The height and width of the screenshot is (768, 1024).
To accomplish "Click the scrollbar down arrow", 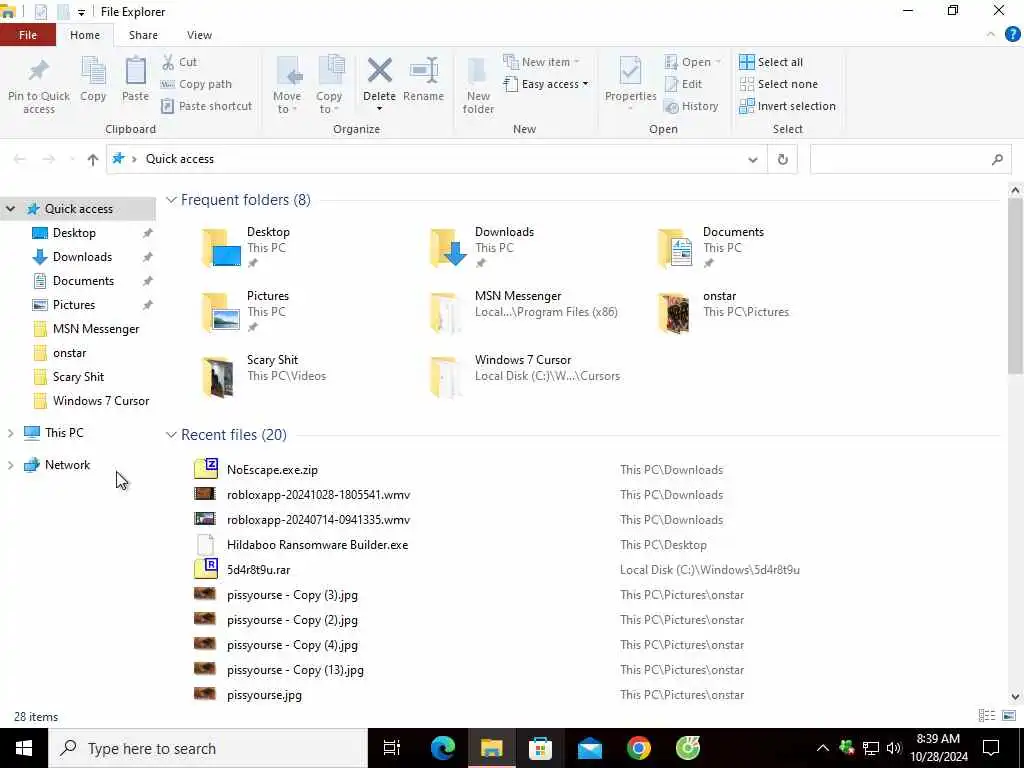I will pyautogui.click(x=1015, y=697).
